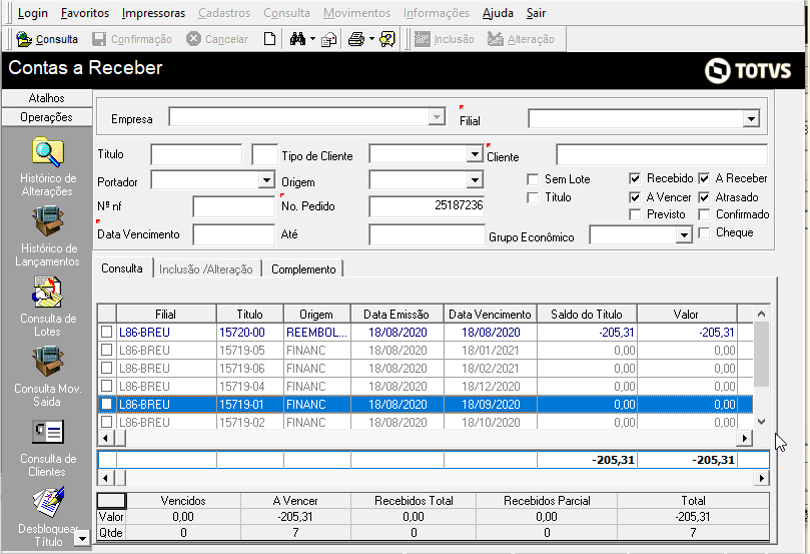The height and width of the screenshot is (554, 810).
Task: Click the Atalhos sidebar button
Action: pos(46,98)
